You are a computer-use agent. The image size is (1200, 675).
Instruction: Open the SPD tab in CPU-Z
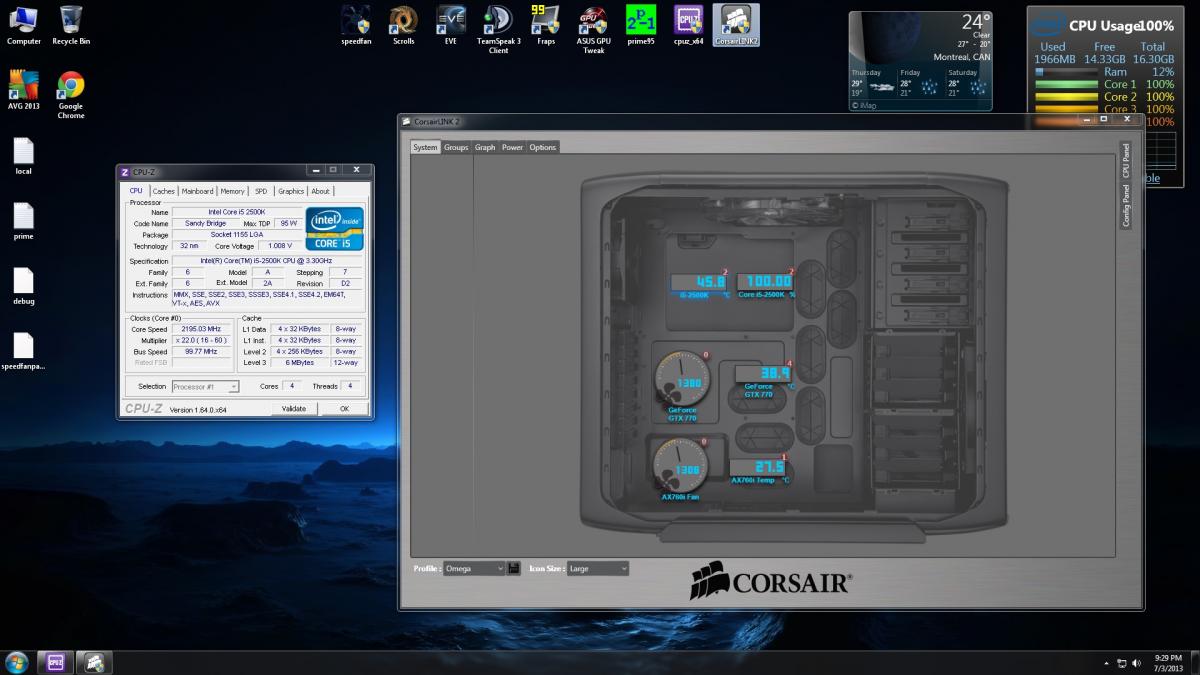pos(261,191)
